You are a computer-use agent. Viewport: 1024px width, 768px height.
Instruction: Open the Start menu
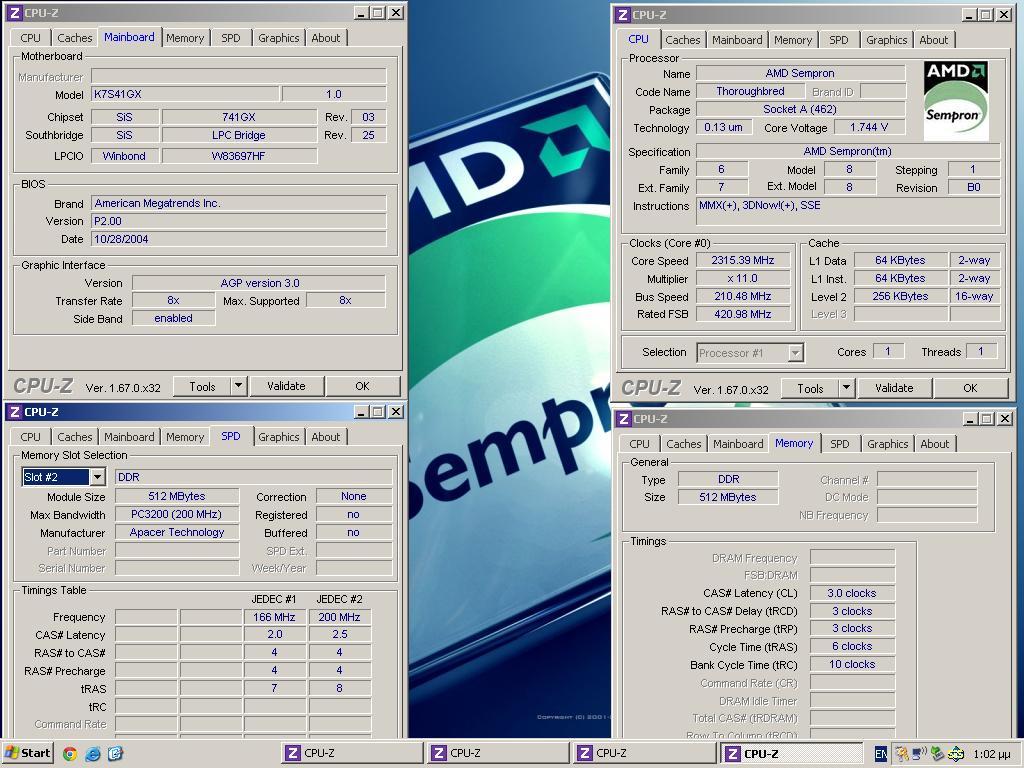pyautogui.click(x=27, y=753)
